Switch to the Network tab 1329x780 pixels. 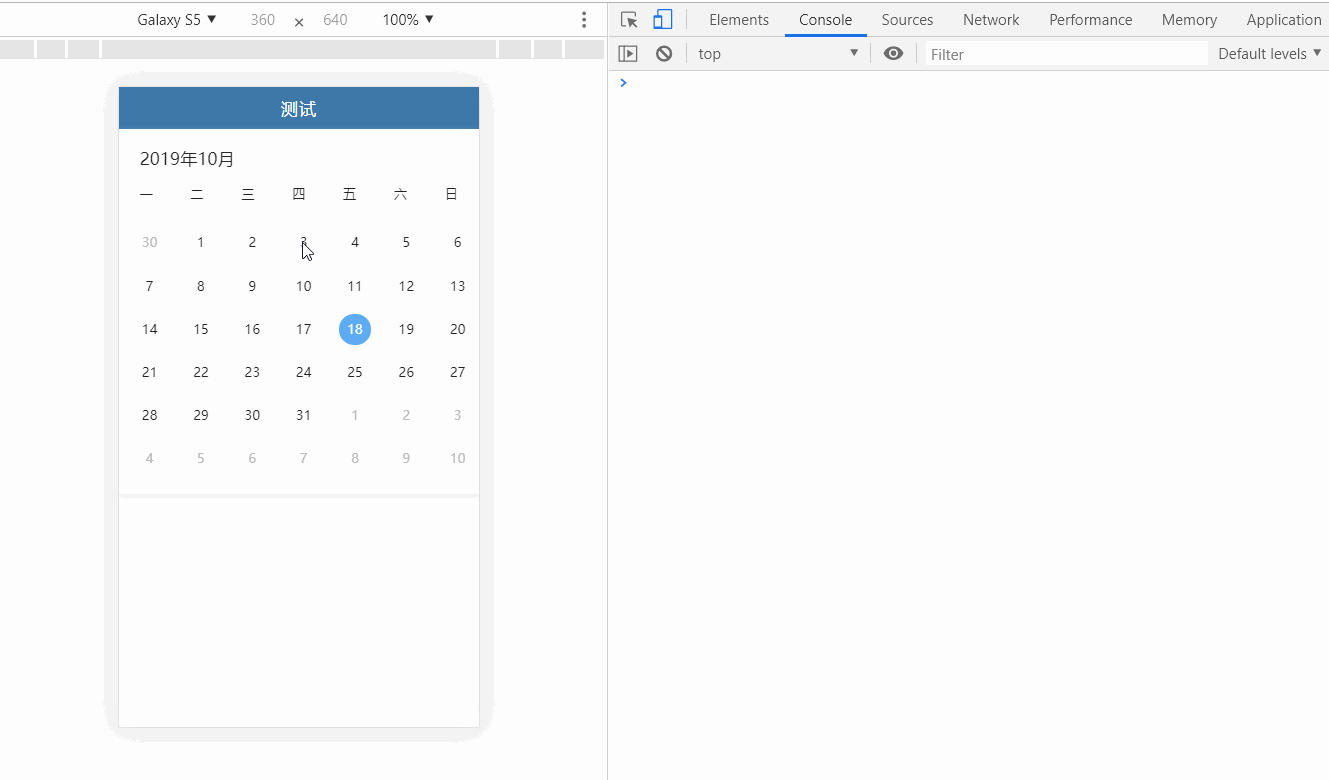tap(991, 20)
